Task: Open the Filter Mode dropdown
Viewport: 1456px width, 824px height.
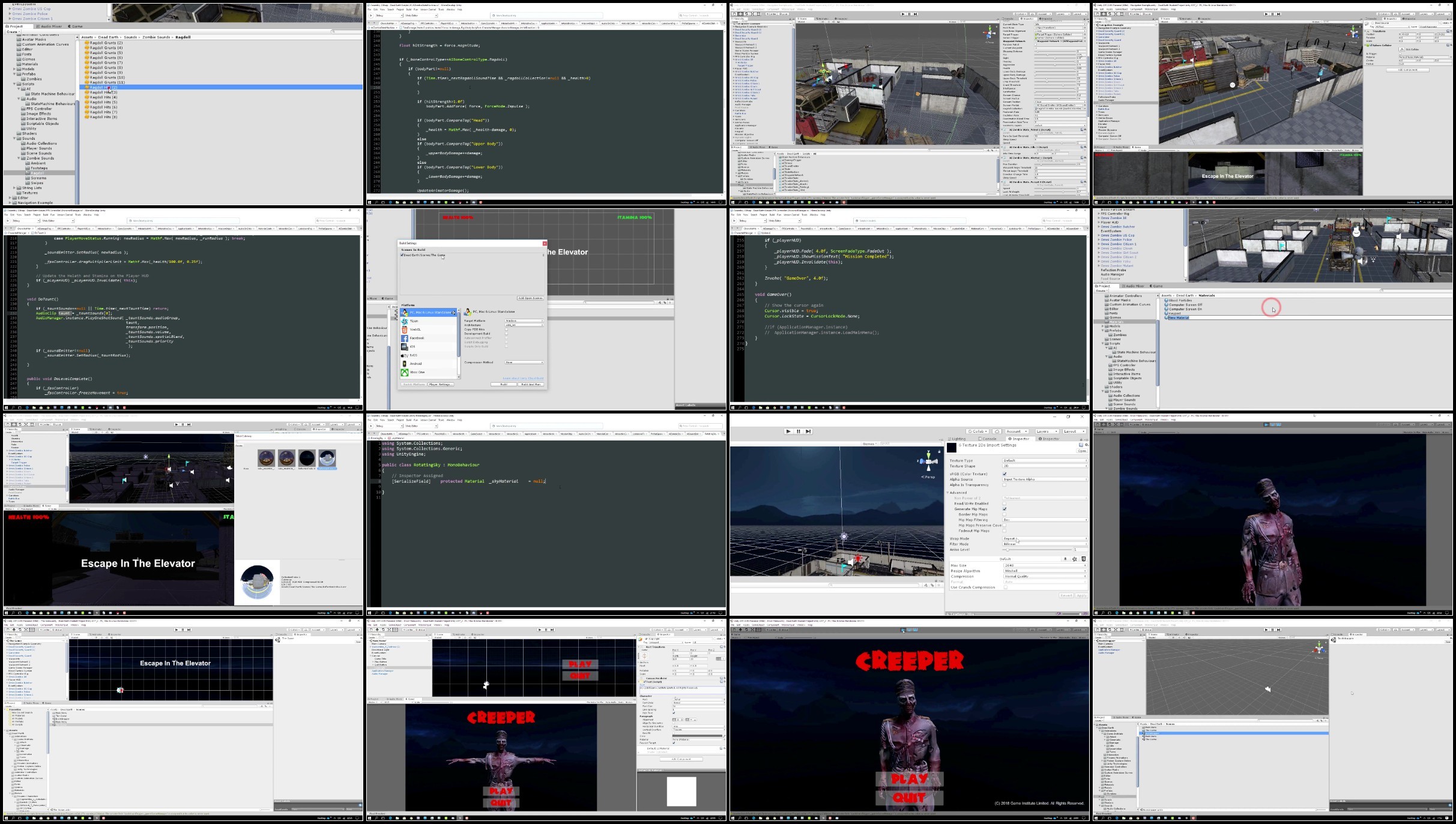Action: point(1045,544)
